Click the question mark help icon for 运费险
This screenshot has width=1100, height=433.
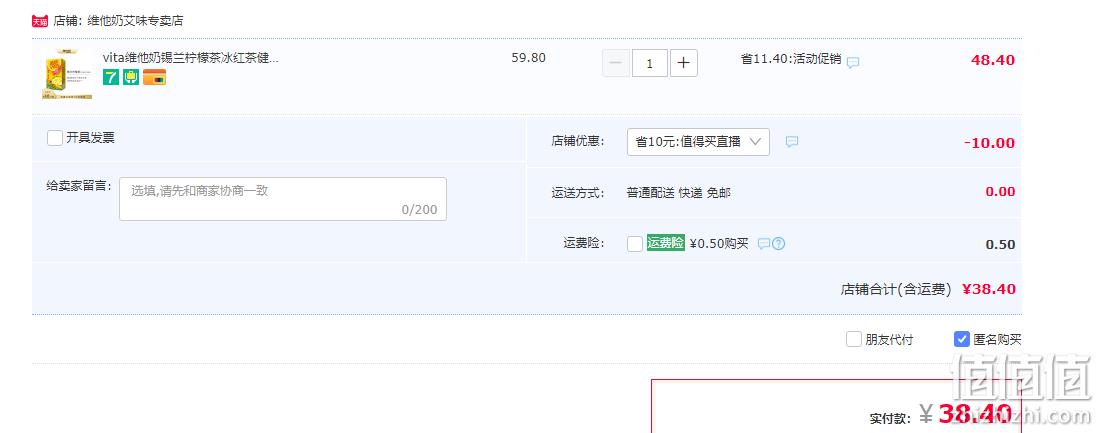pos(779,244)
